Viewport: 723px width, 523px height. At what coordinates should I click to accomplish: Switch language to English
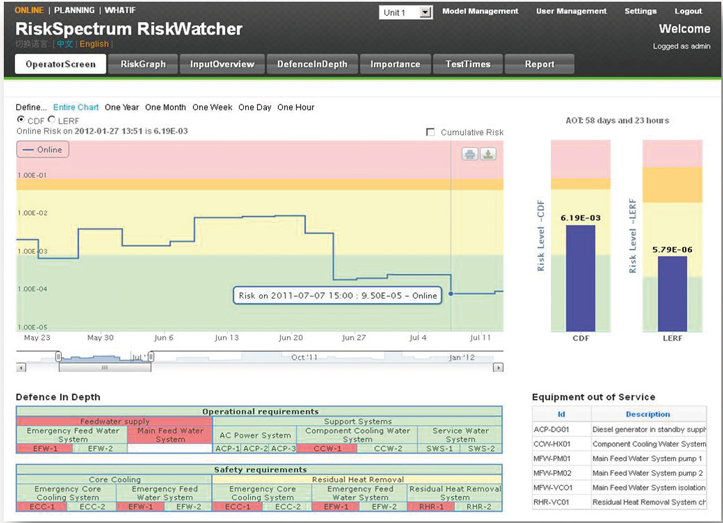95,44
